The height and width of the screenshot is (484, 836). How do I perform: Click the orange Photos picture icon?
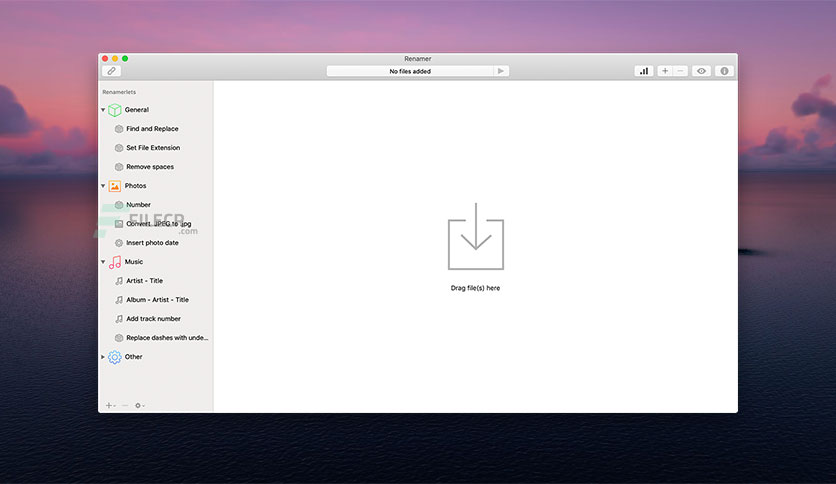(x=115, y=186)
